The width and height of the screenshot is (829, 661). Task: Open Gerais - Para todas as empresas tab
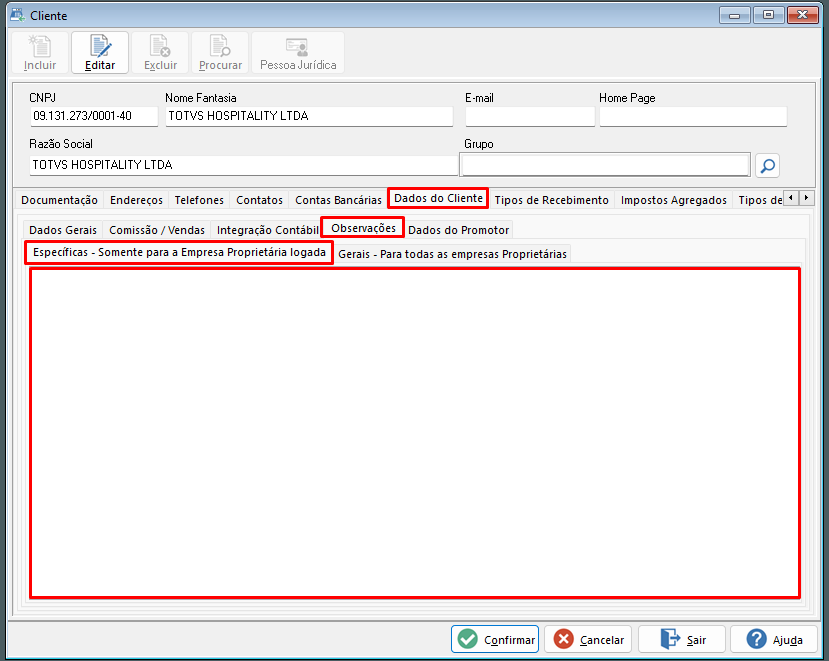click(452, 254)
